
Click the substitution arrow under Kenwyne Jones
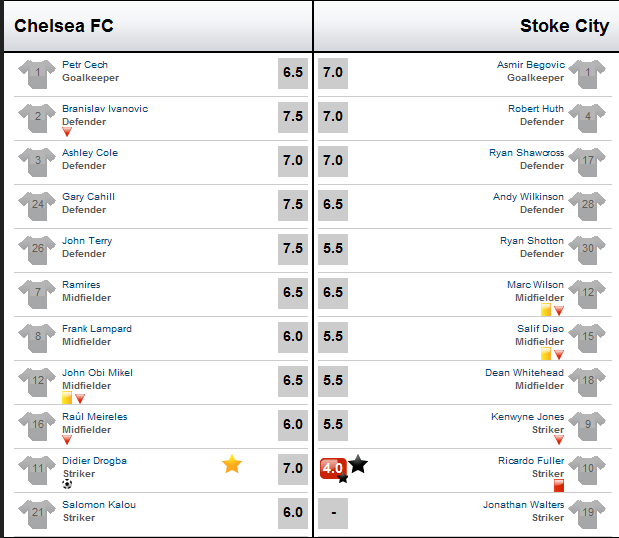559,440
